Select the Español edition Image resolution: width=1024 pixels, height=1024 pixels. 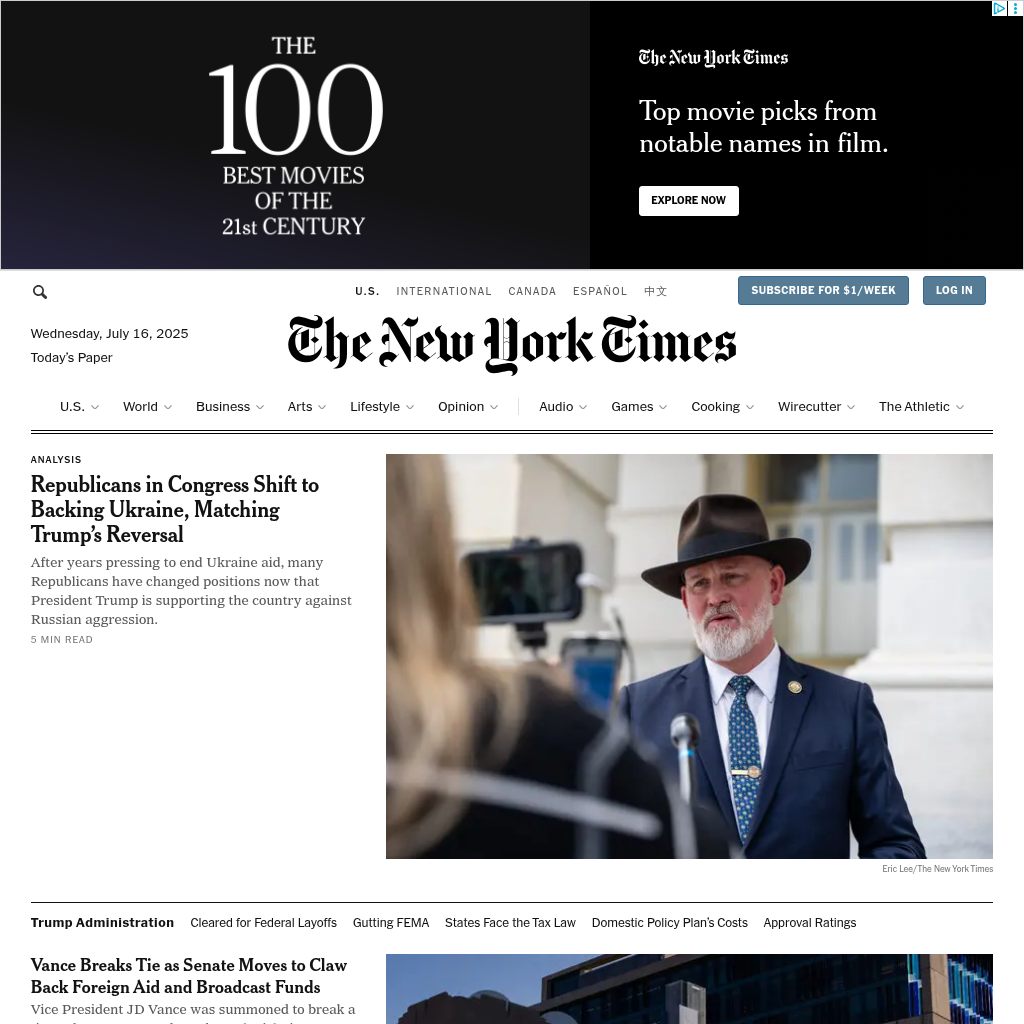point(600,291)
